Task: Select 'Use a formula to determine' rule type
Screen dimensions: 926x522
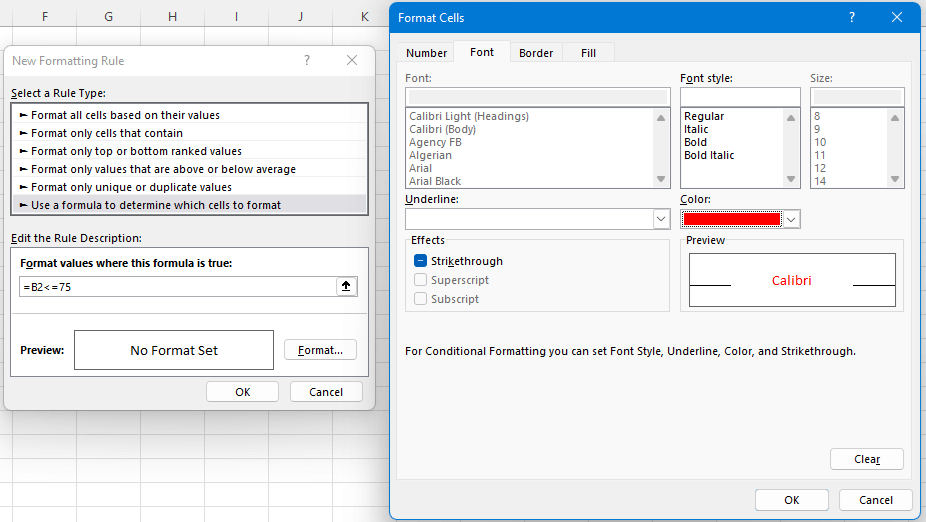Action: [156, 205]
